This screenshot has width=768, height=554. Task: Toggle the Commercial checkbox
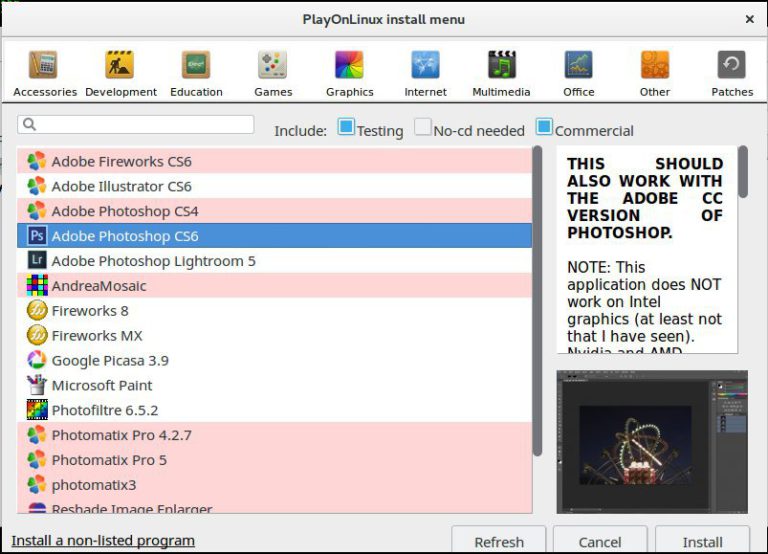(544, 126)
